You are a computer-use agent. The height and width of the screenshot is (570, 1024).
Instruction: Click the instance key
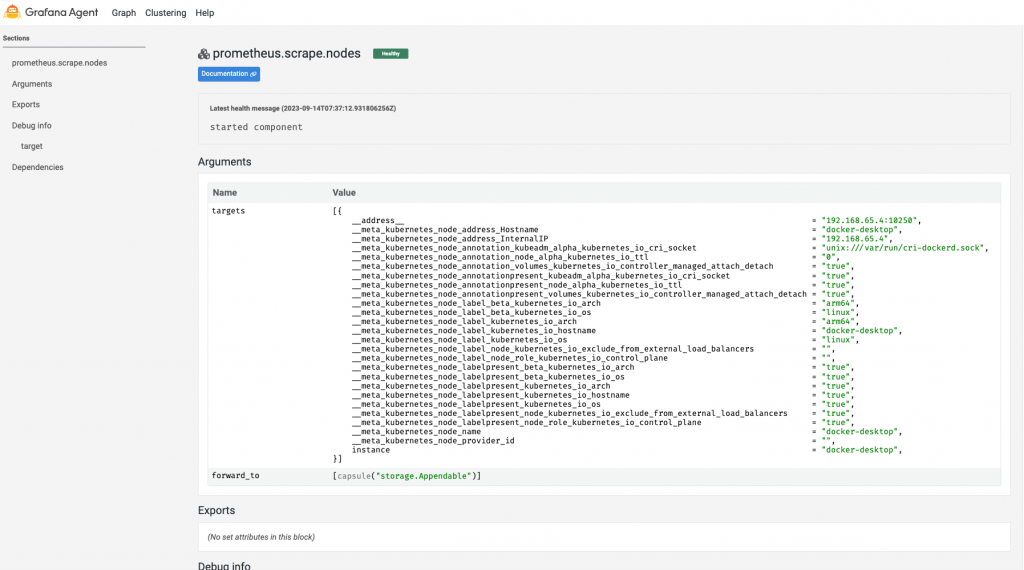pos(371,450)
